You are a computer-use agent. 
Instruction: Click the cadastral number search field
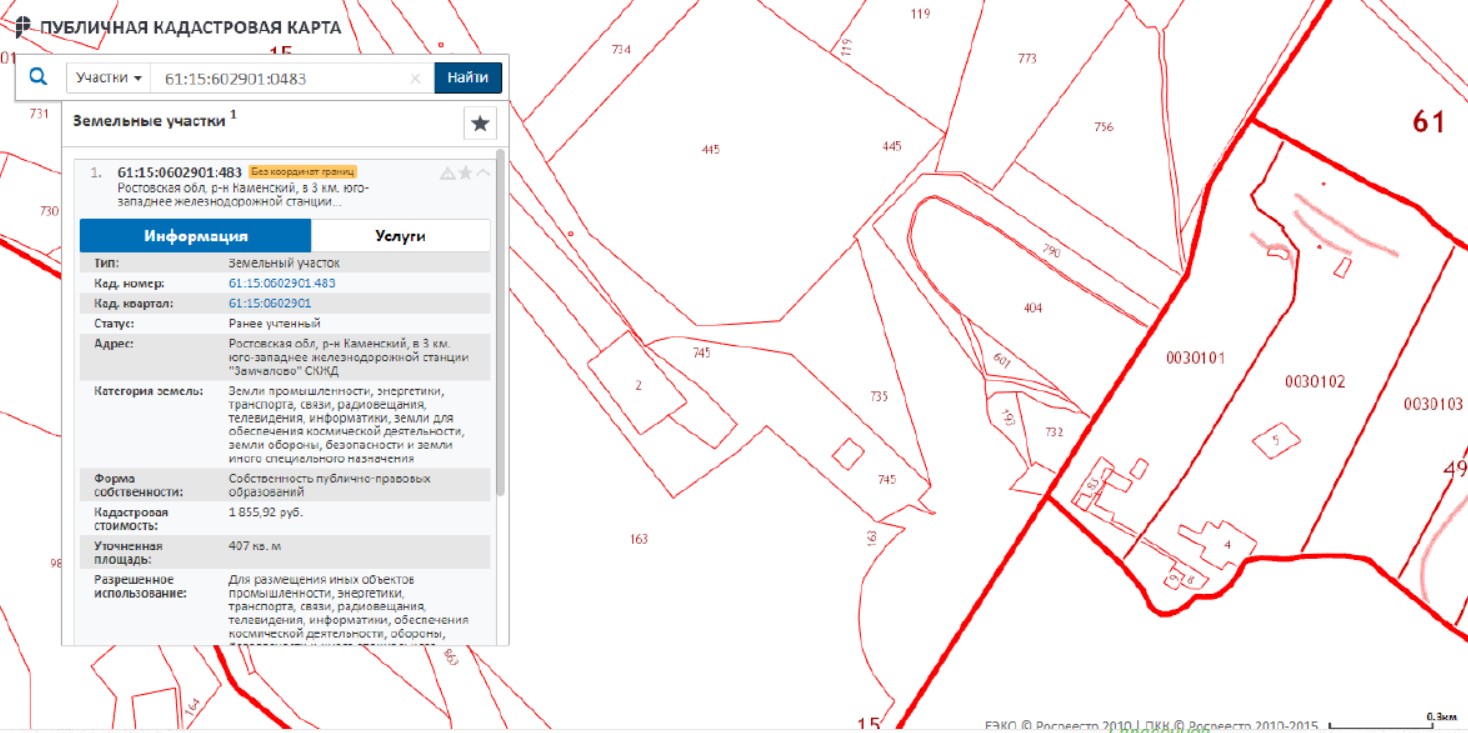280,79
